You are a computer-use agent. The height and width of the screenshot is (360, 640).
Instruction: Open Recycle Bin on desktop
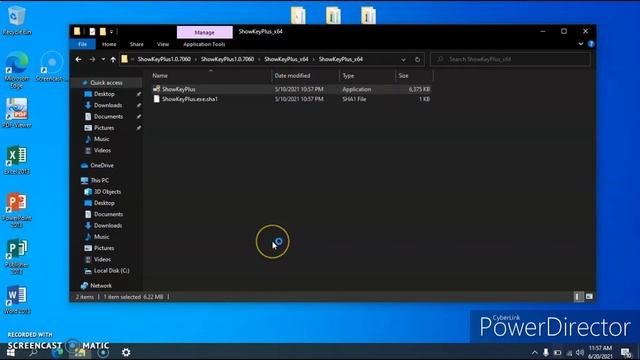coord(17,20)
